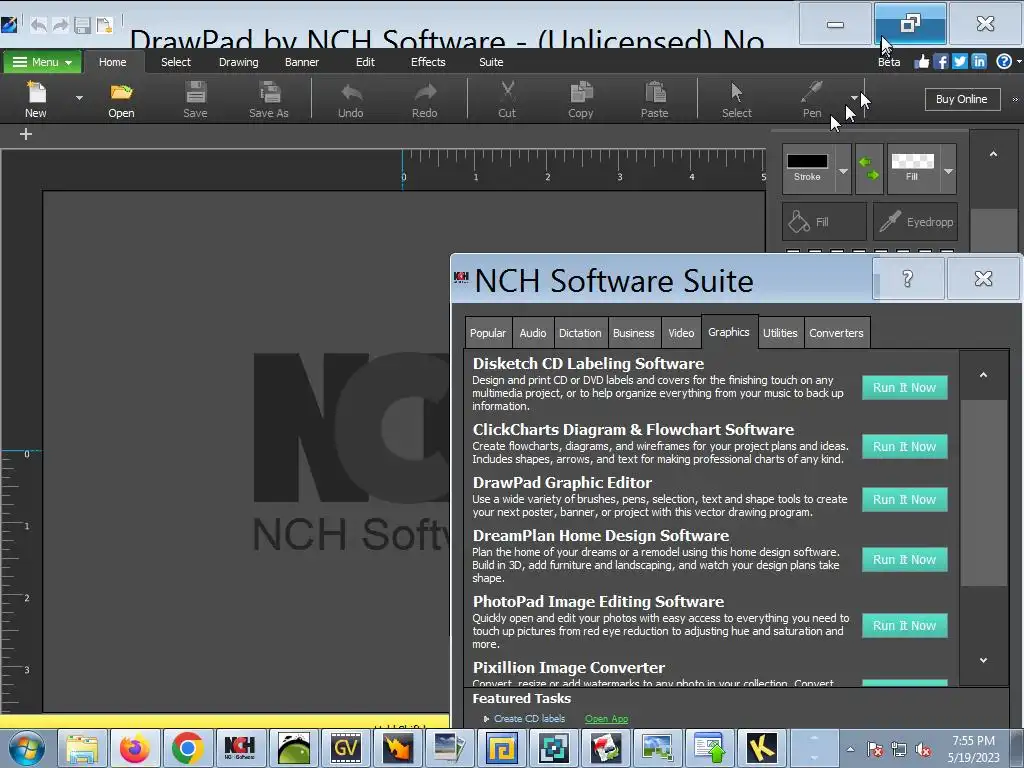Image resolution: width=1024 pixels, height=768 pixels.
Task: Open the blue help icon
Action: coord(1004,61)
